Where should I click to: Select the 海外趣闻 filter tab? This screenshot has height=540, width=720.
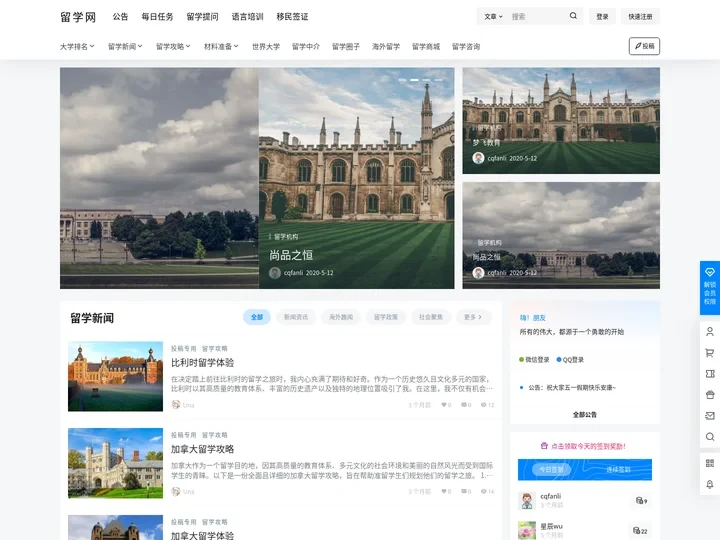pyautogui.click(x=341, y=317)
